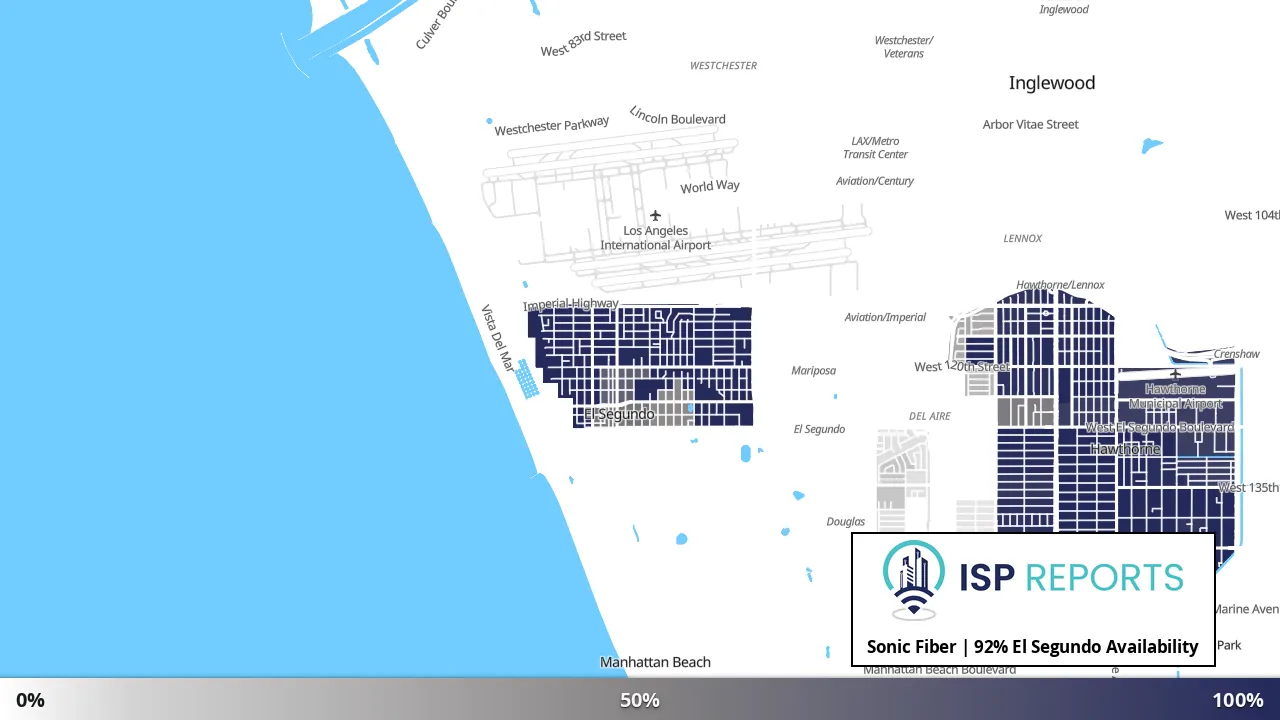Click the LAX/Metro Transit Center label
The image size is (1280, 720).
tap(875, 148)
